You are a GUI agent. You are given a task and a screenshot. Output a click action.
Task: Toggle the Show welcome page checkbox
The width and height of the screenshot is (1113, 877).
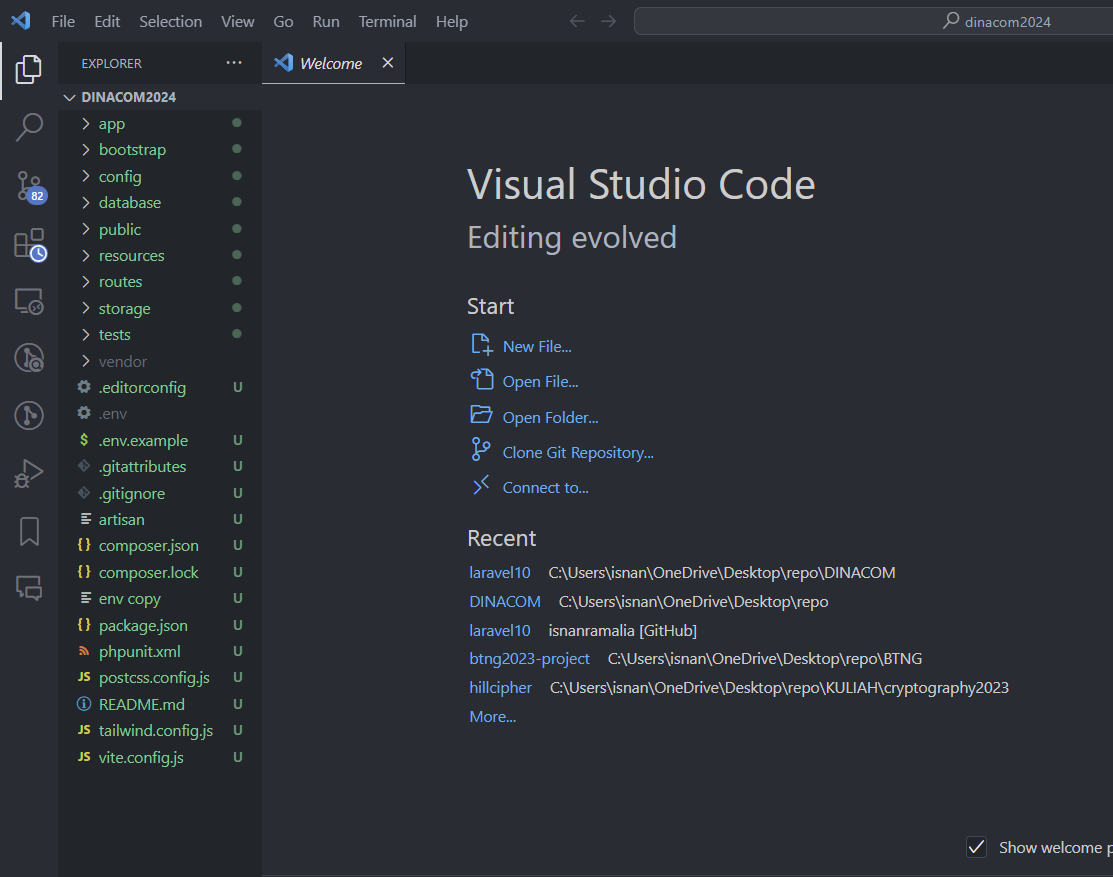pyautogui.click(x=976, y=847)
